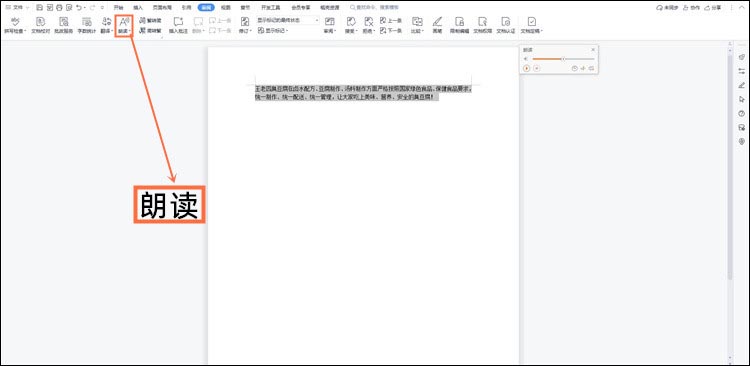This screenshot has height=366, width=750.
Task: Switch to the 页面布局 tab
Action: click(x=162, y=8)
